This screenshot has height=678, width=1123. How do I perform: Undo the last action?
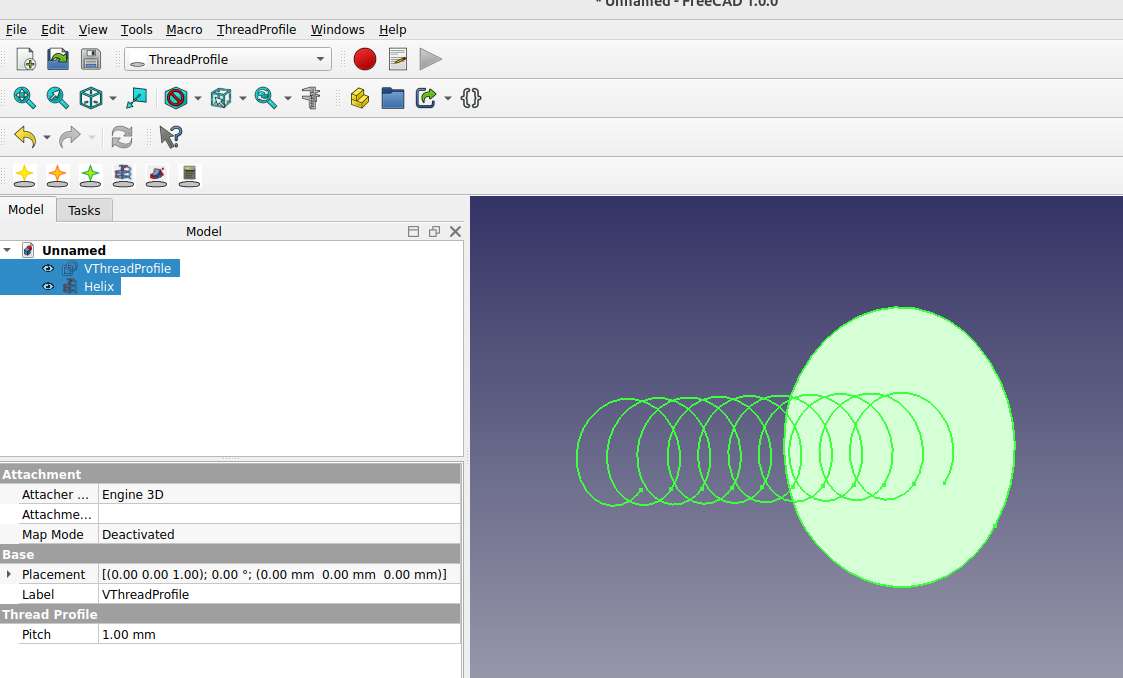point(26,137)
